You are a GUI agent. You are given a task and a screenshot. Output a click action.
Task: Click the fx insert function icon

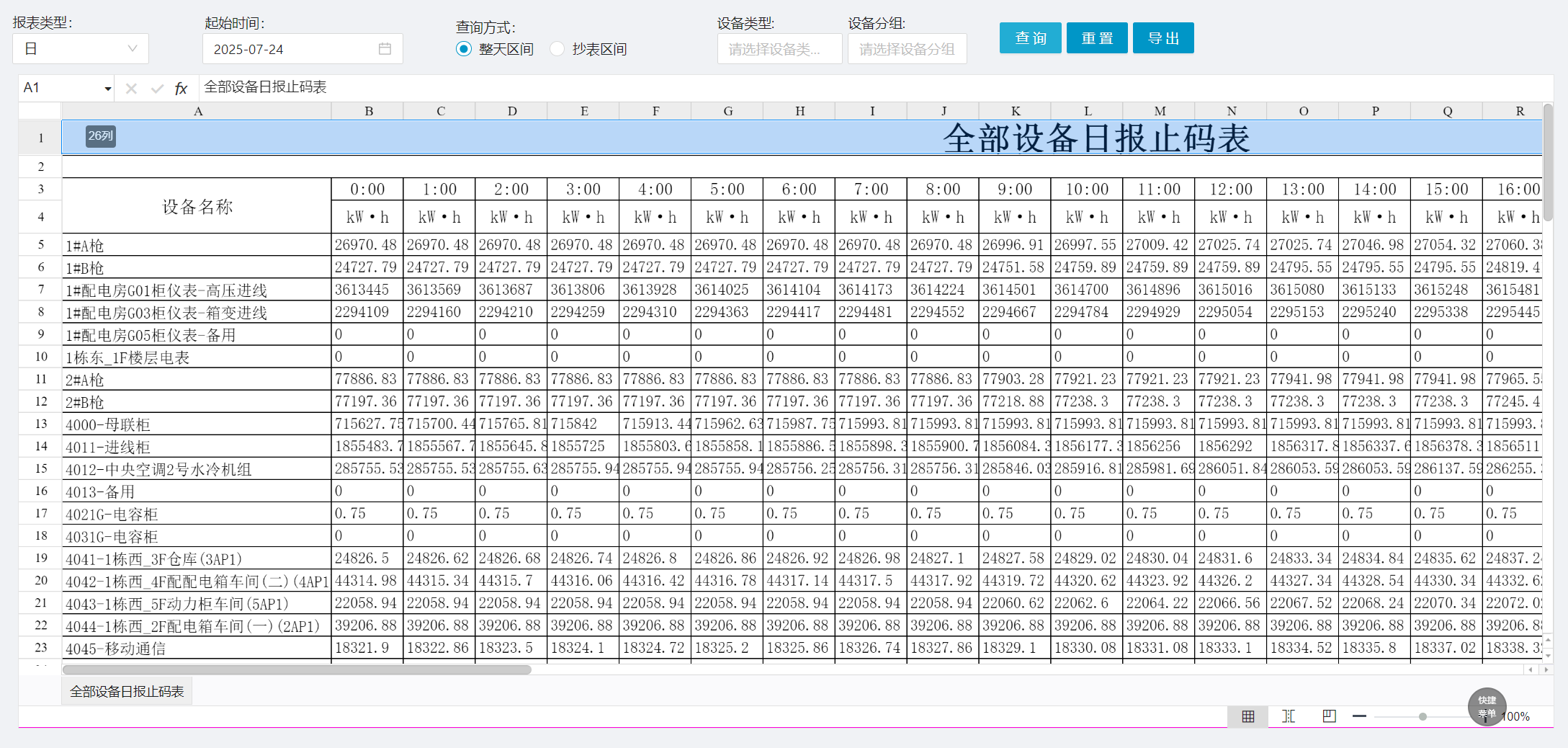coord(181,89)
